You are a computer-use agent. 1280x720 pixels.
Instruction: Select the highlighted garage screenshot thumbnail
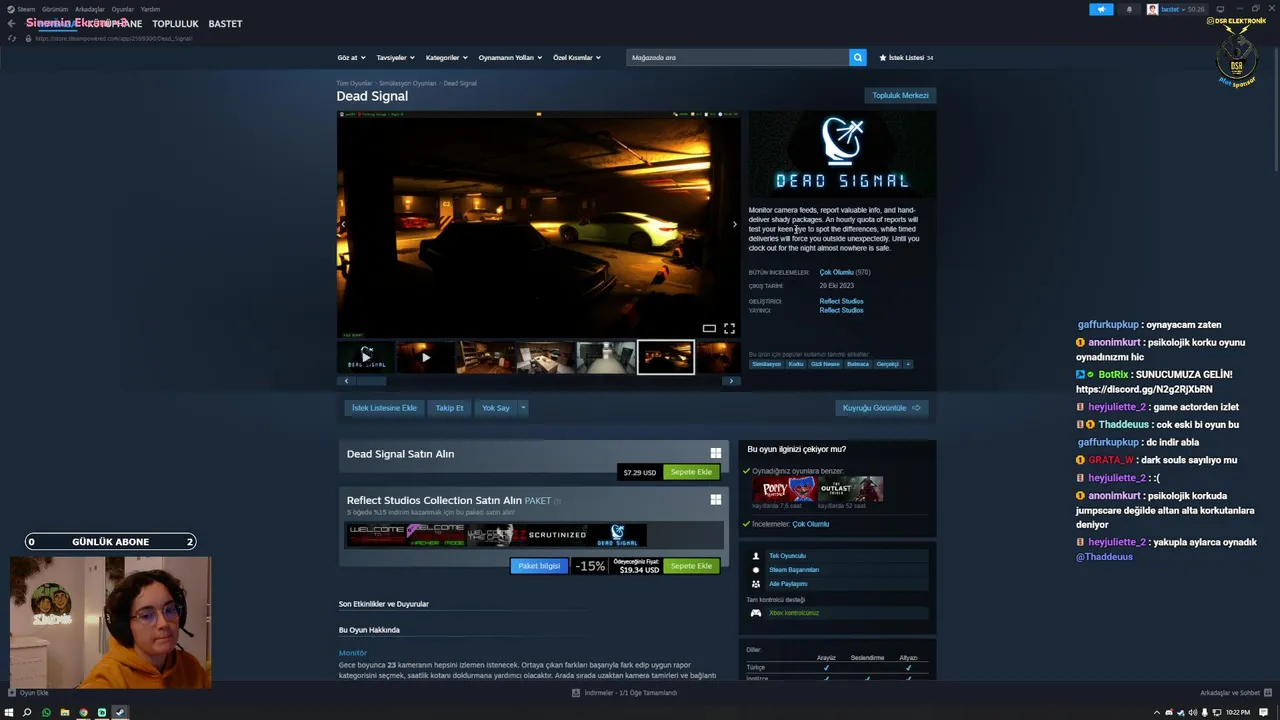(666, 357)
